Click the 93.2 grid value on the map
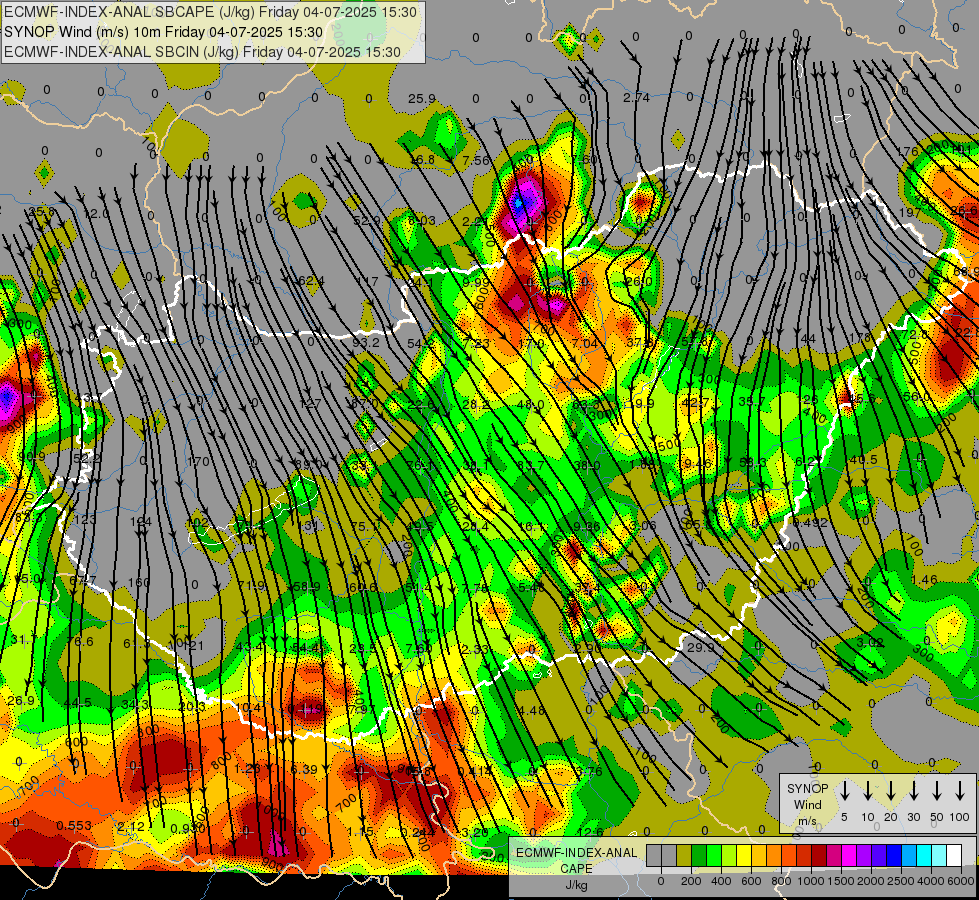Screen dimensions: 979x900 (366, 342)
